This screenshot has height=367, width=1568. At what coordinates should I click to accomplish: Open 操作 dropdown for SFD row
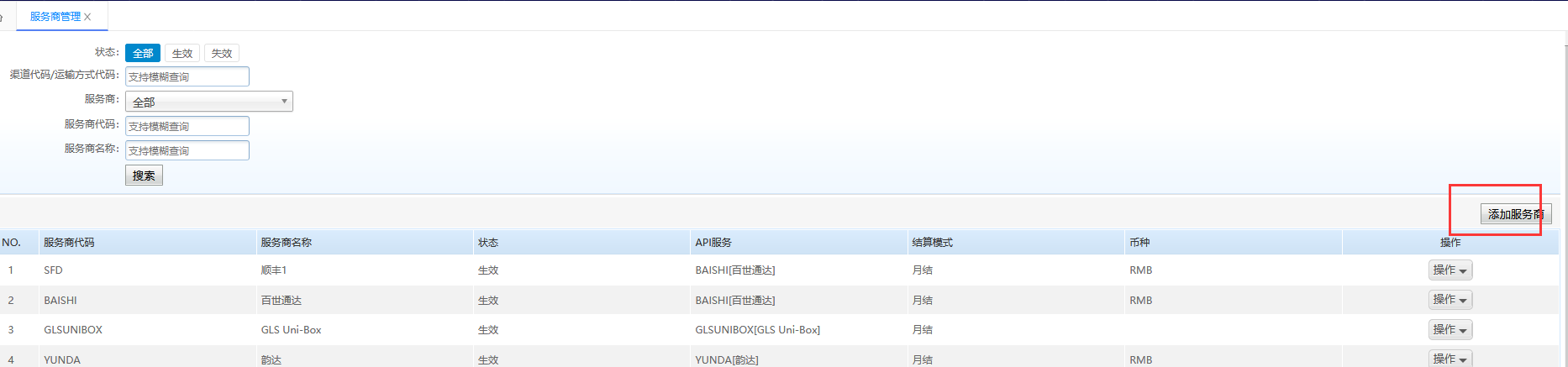click(x=1450, y=270)
